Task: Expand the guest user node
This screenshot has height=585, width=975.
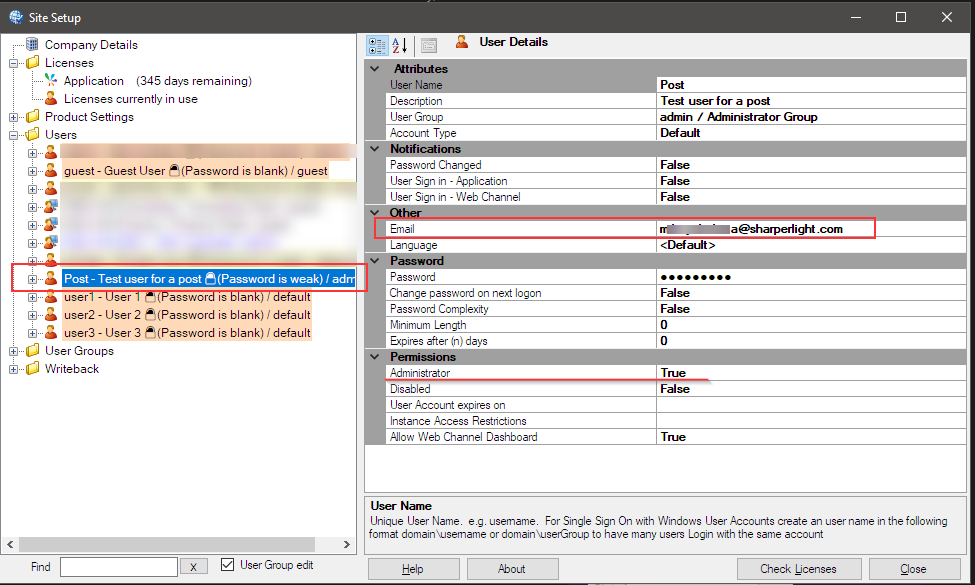Action: (32, 171)
